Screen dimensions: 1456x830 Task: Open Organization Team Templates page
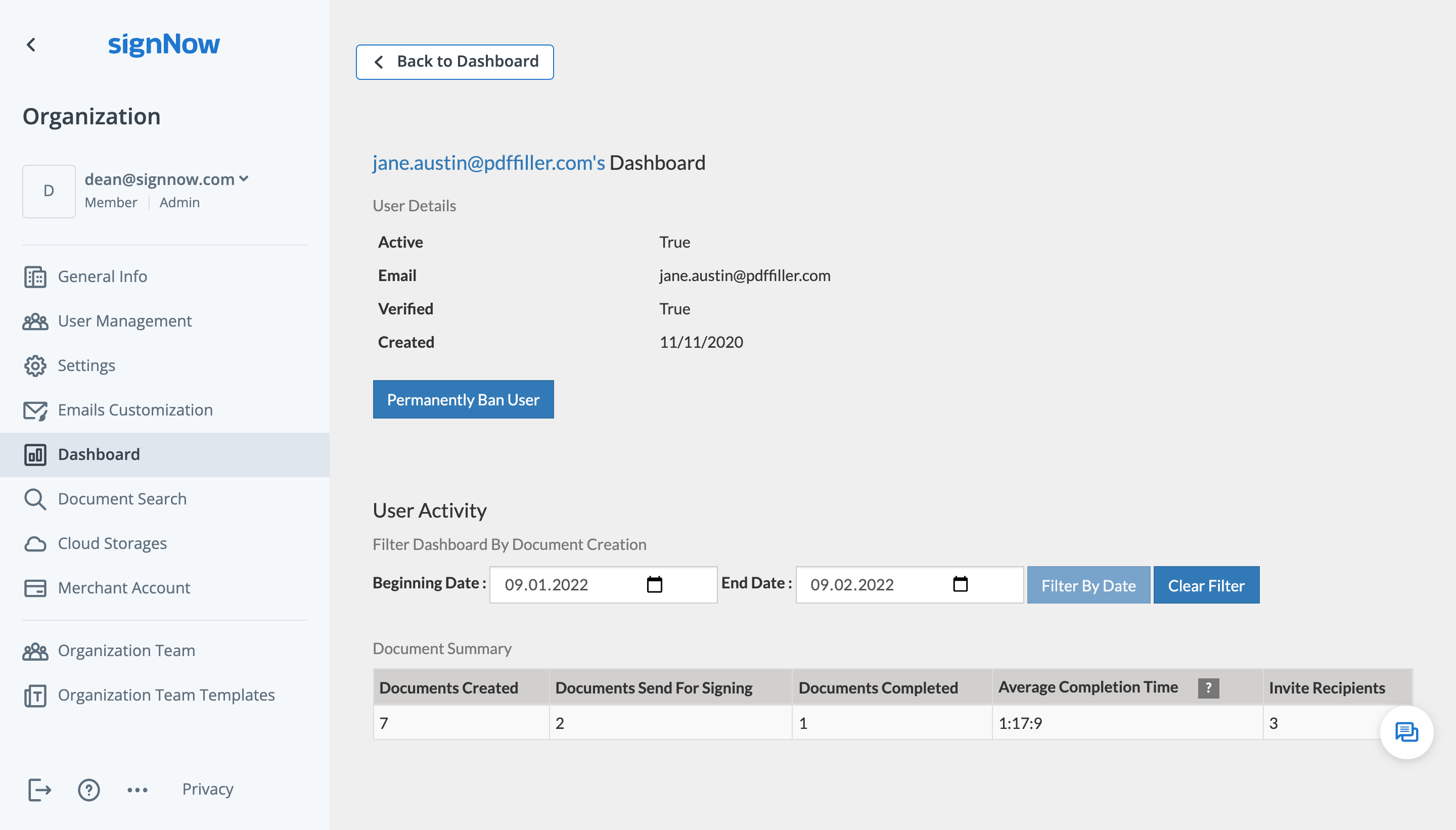point(166,695)
